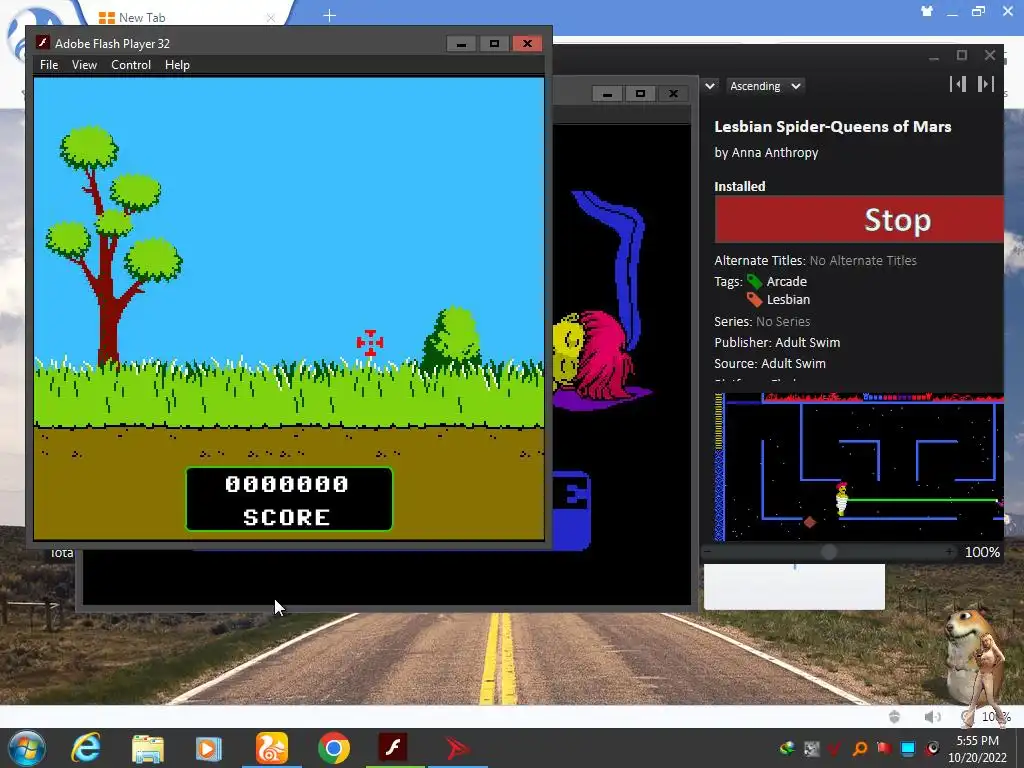The height and width of the screenshot is (768, 1024).
Task: Launch Internet Explorer from the taskbar
Action: [86, 748]
